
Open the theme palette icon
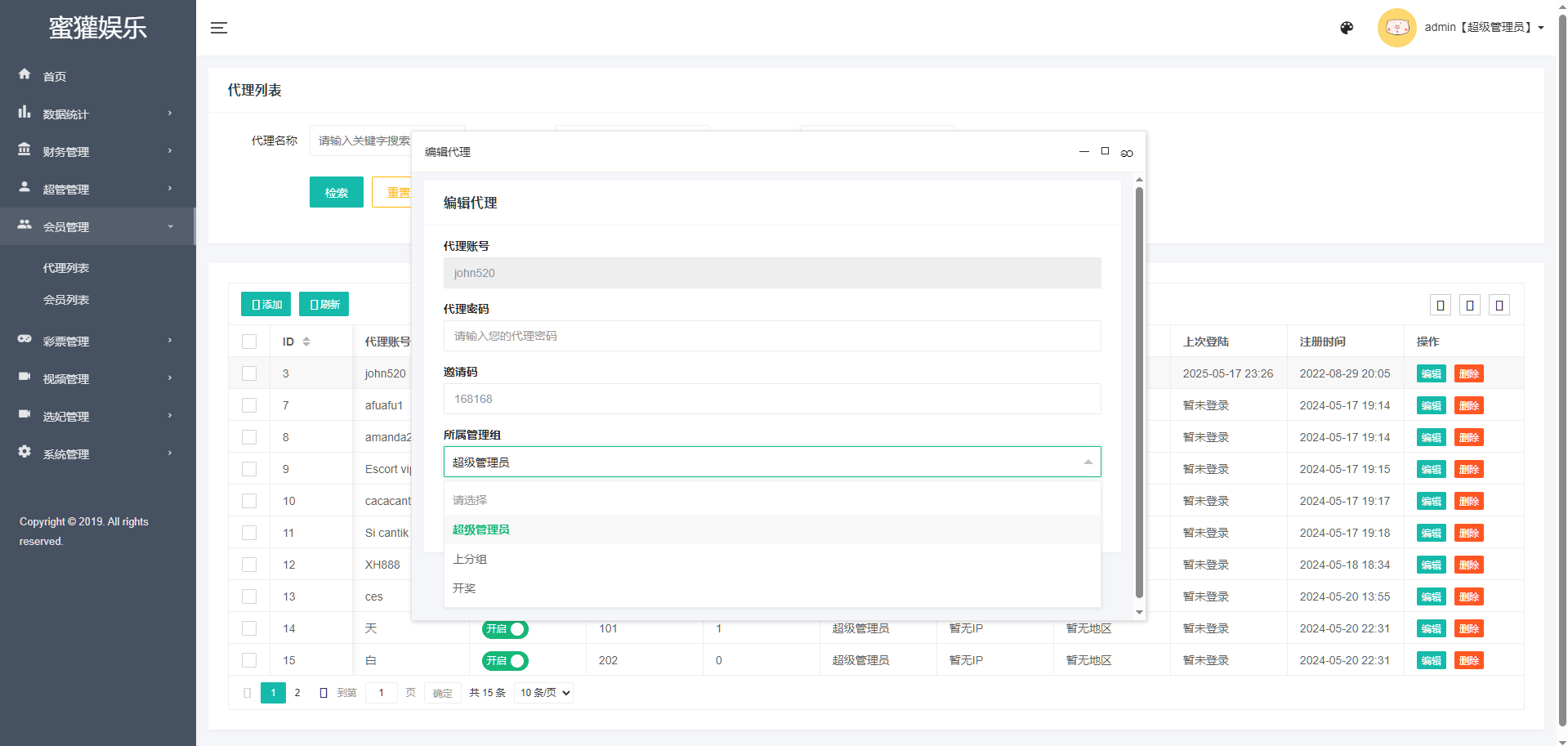pyautogui.click(x=1347, y=28)
